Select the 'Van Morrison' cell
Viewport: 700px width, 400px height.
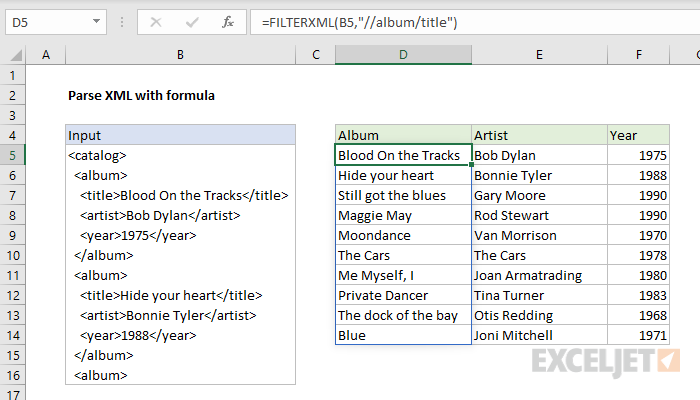pyautogui.click(x=539, y=235)
